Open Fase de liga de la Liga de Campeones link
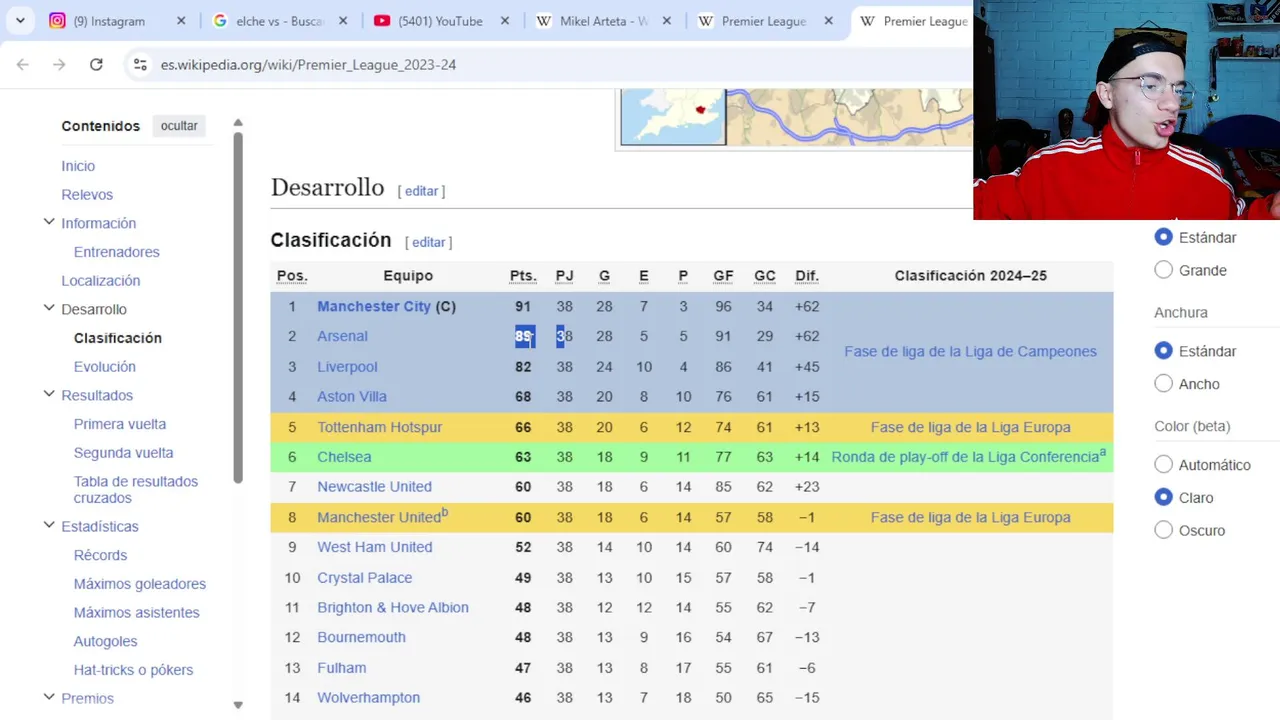The image size is (1280, 720). [x=970, y=351]
